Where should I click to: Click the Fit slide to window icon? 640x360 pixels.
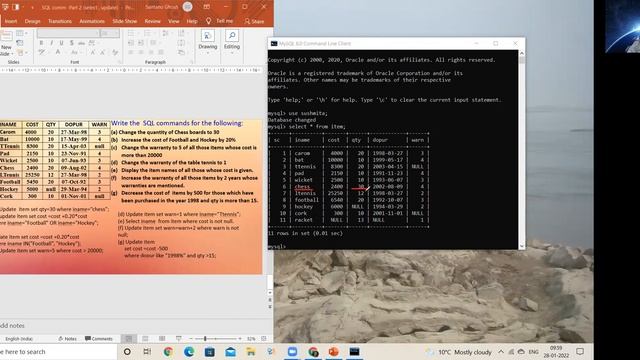(x=264, y=339)
